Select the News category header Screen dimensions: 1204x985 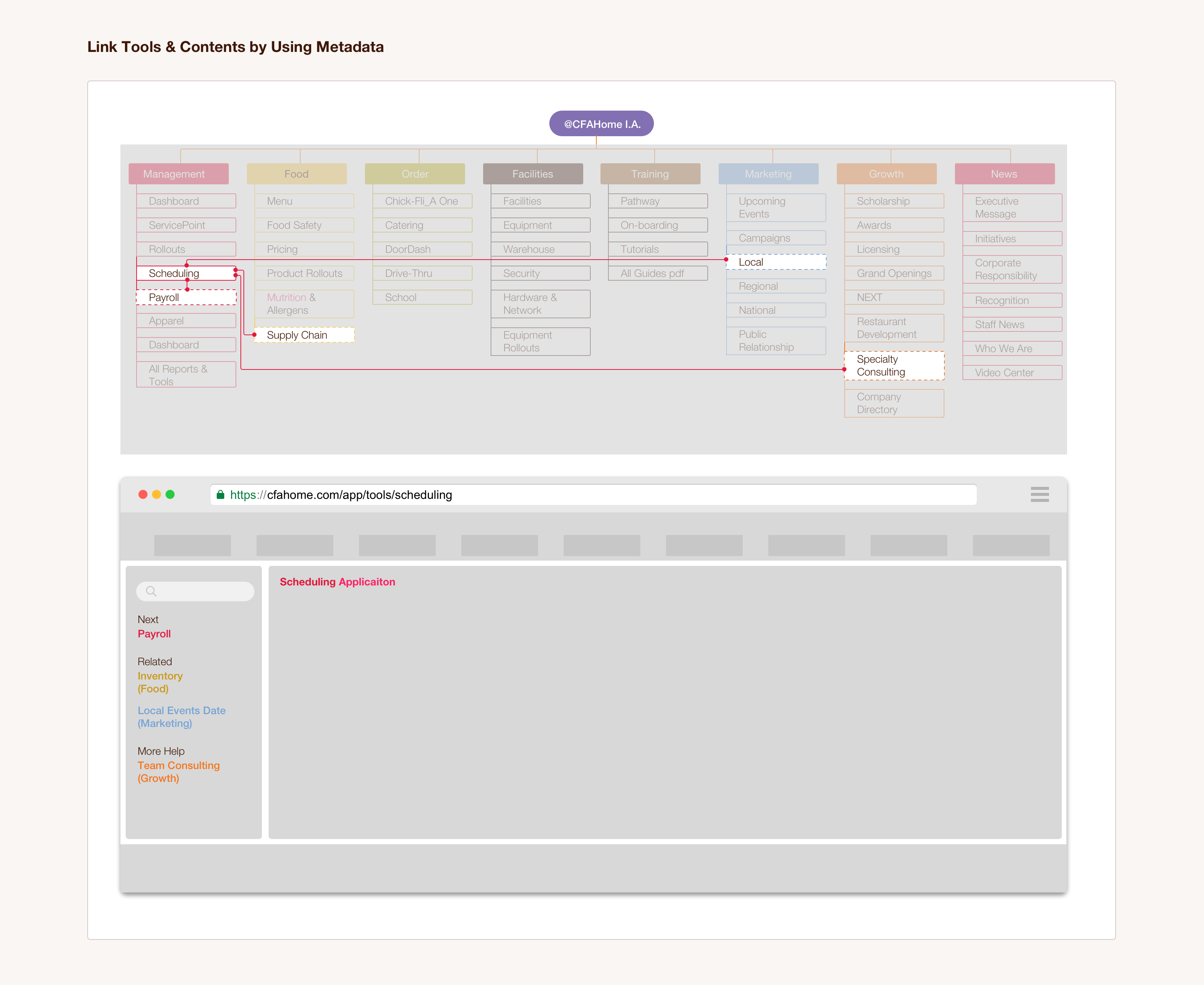point(1004,173)
